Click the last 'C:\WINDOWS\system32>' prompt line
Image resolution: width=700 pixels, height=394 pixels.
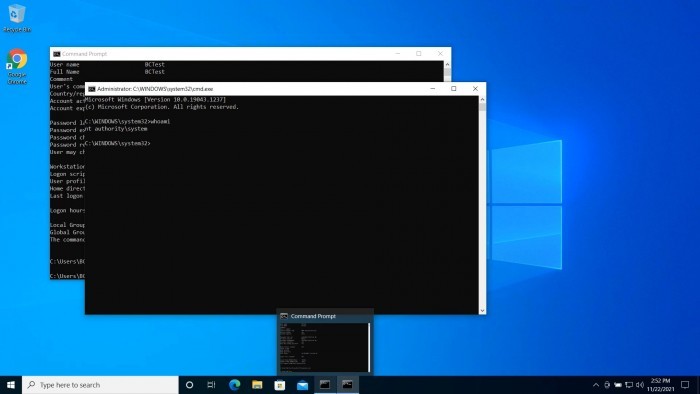(117, 143)
